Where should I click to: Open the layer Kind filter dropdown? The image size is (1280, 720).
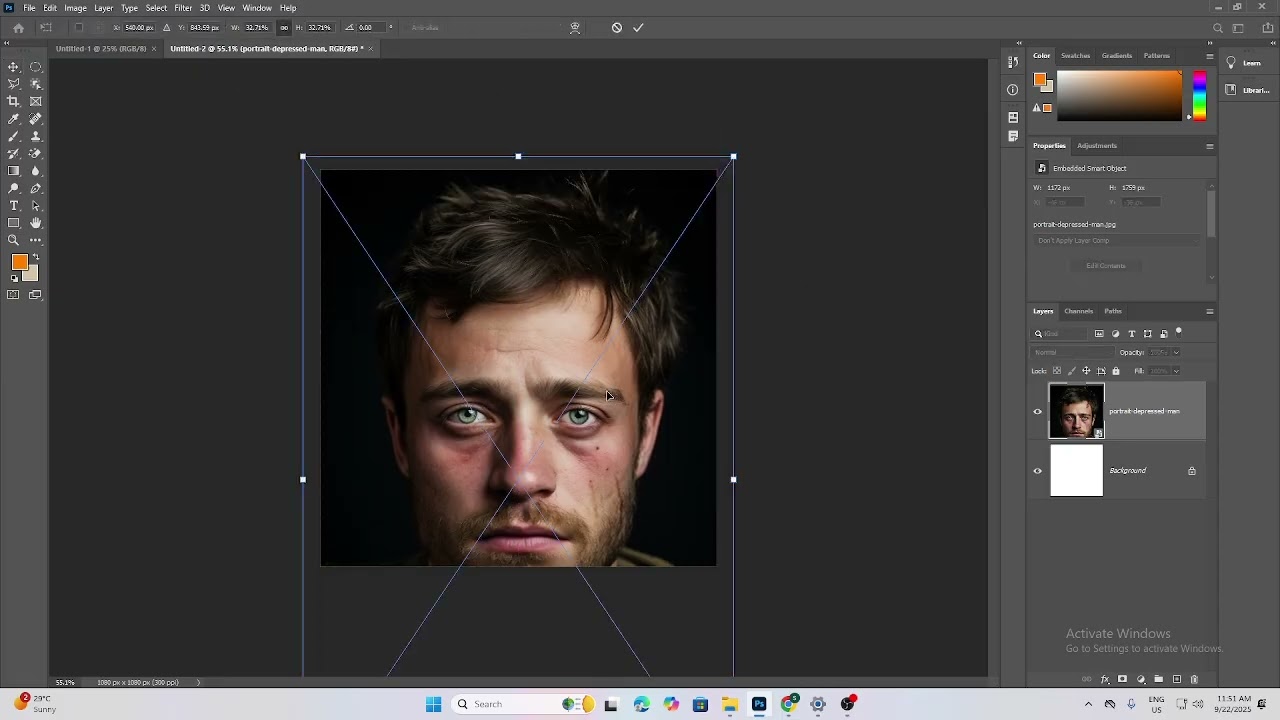tap(1060, 334)
